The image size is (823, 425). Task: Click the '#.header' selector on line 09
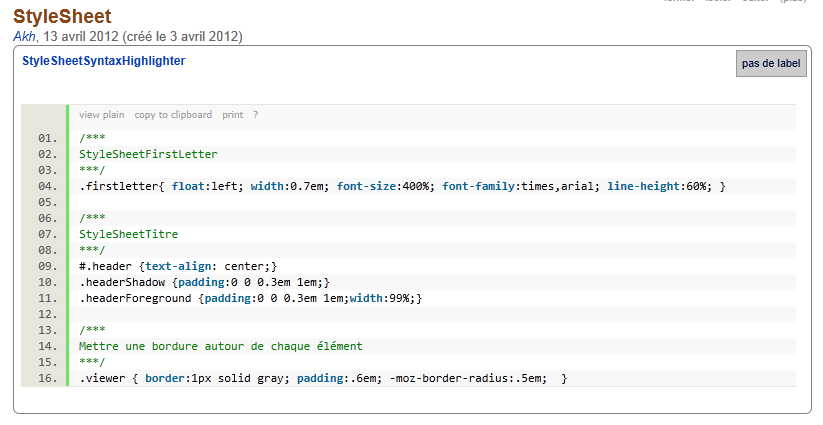(105, 266)
